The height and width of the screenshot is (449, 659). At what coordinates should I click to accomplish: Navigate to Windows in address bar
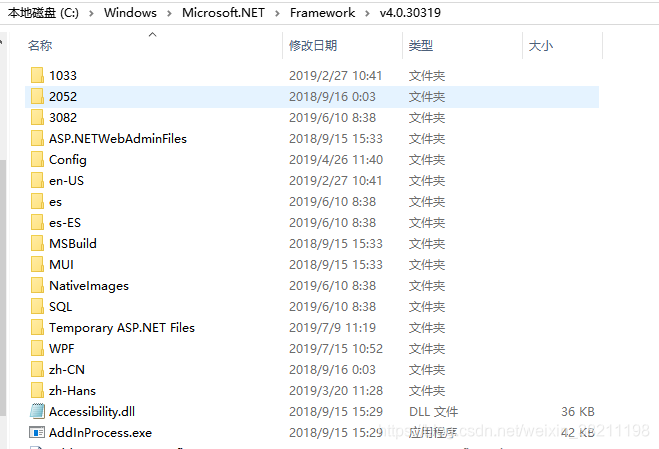[130, 13]
